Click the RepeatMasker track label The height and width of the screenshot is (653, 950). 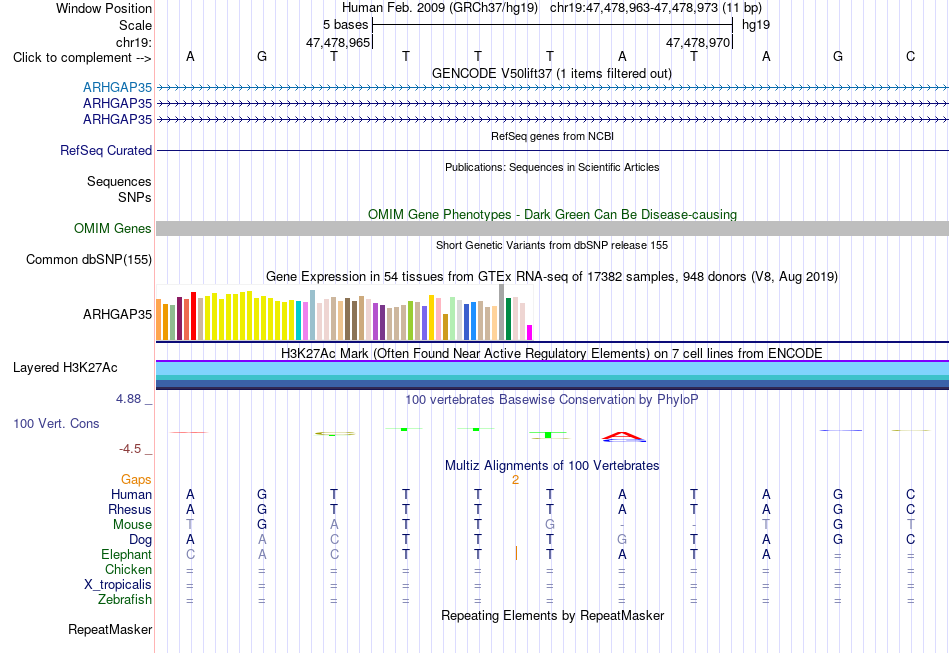tap(110, 629)
